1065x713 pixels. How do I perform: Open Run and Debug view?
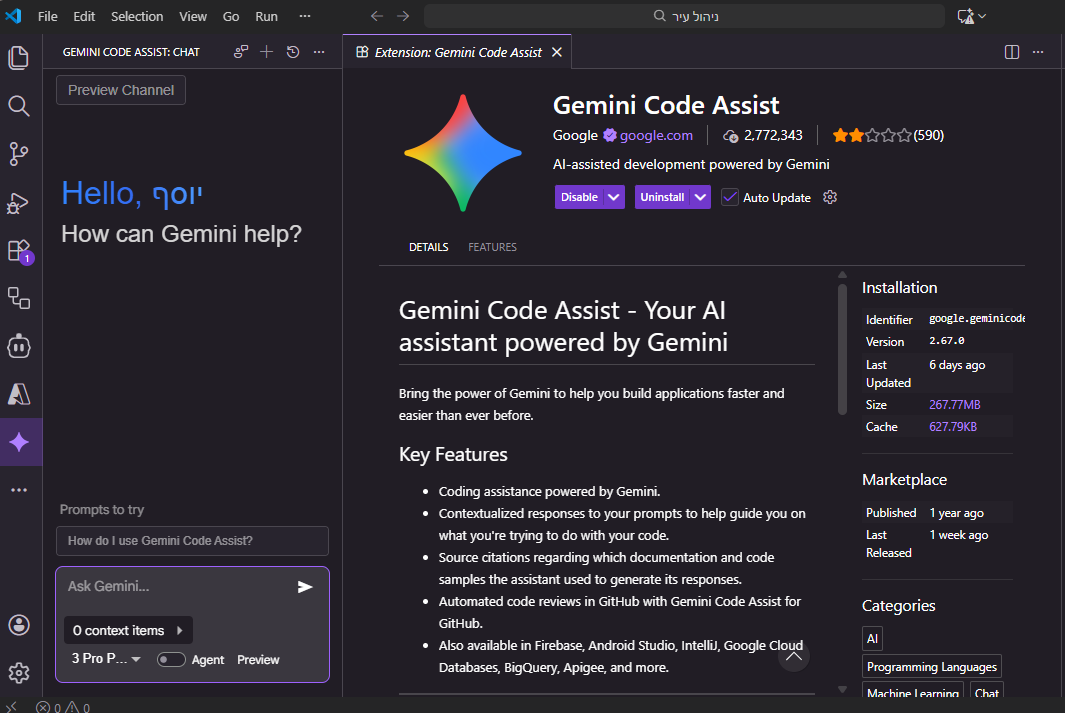click(19, 202)
